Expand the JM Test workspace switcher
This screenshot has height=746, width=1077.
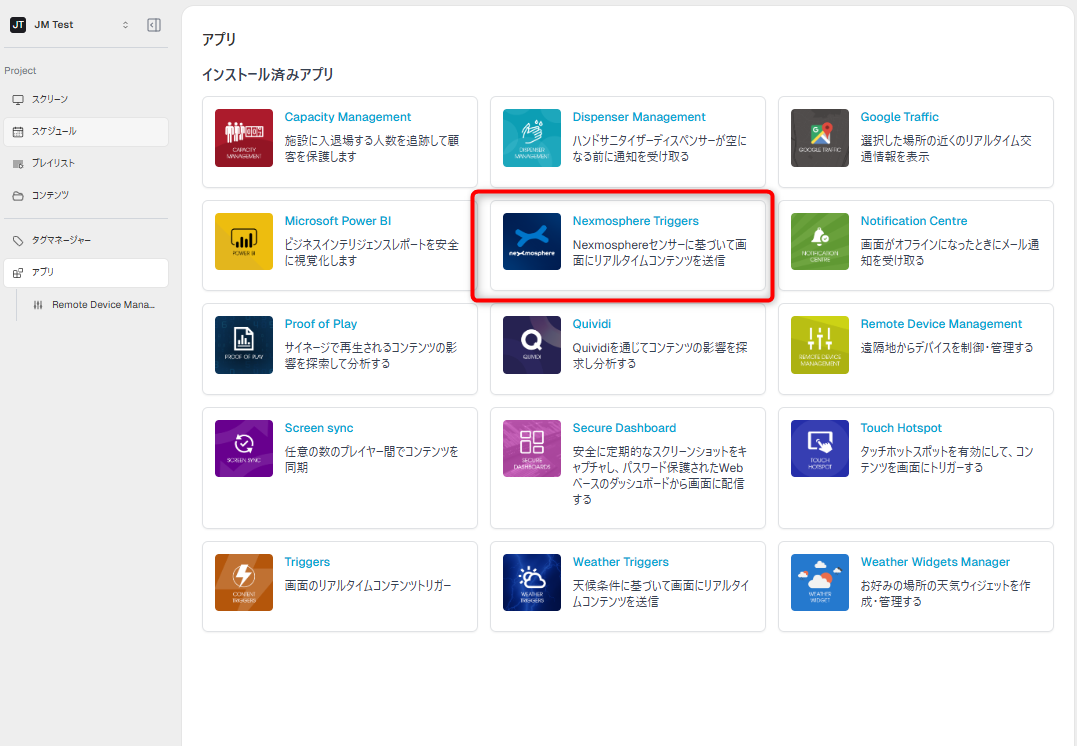[125, 25]
